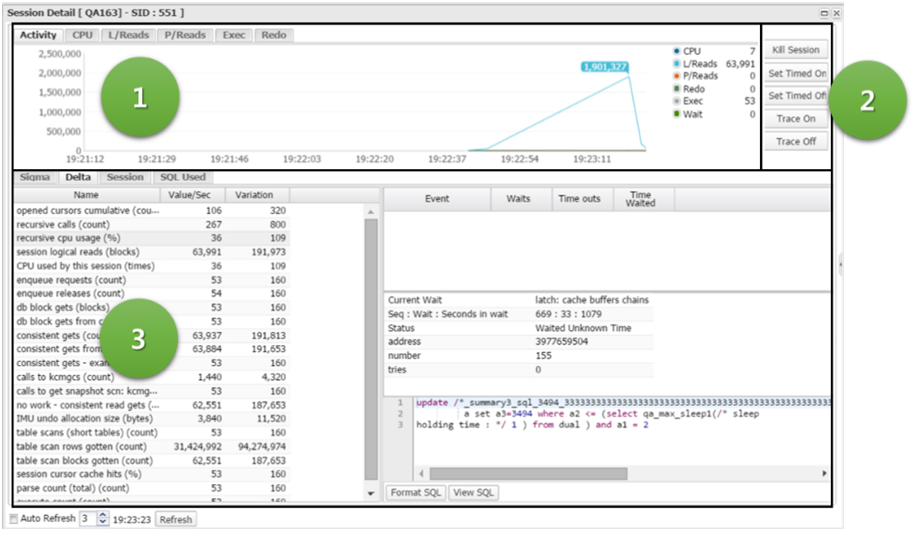Turn tracing off with Trace Off
This screenshot has height=534, width=919.
796,141
